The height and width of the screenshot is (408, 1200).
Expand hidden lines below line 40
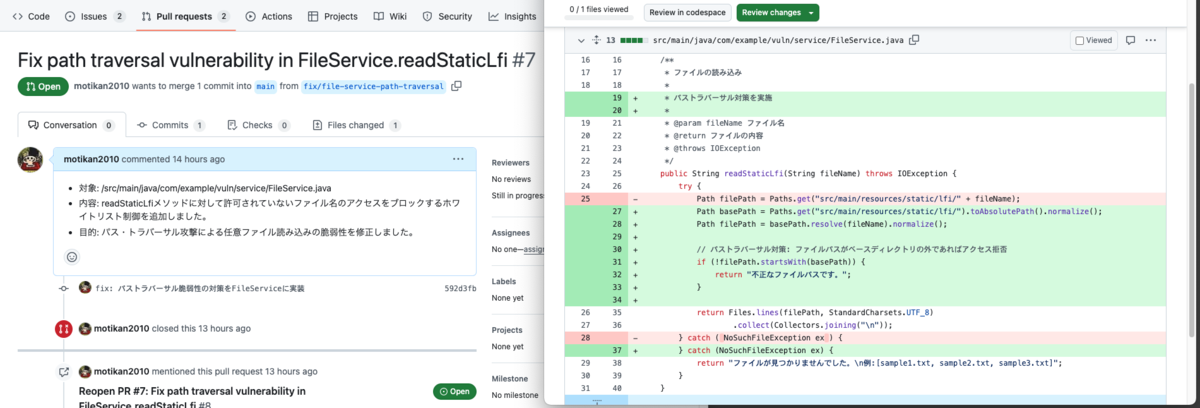[x=596, y=402]
